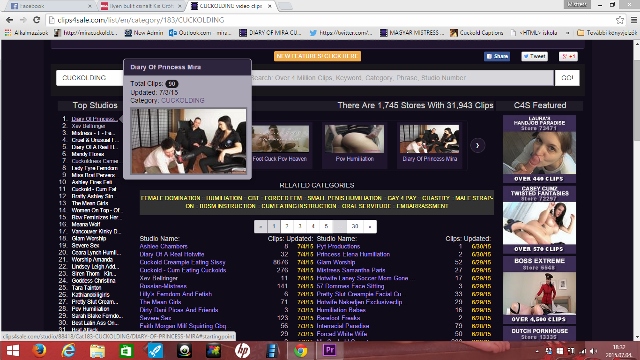This screenshot has width=640, height=360.
Task: Open the Chrome menu hamburger icon
Action: click(x=633, y=20)
